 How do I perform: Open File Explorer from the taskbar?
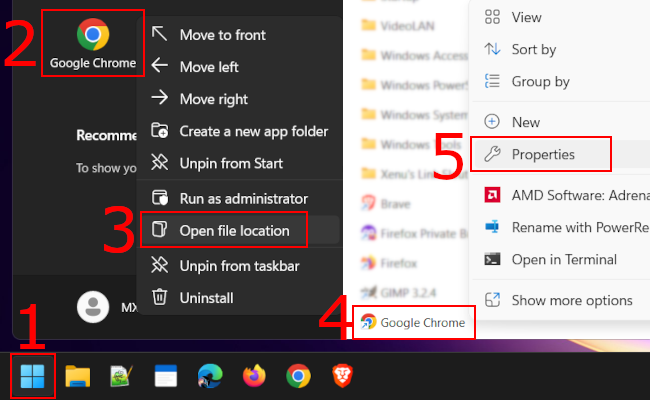tap(78, 376)
